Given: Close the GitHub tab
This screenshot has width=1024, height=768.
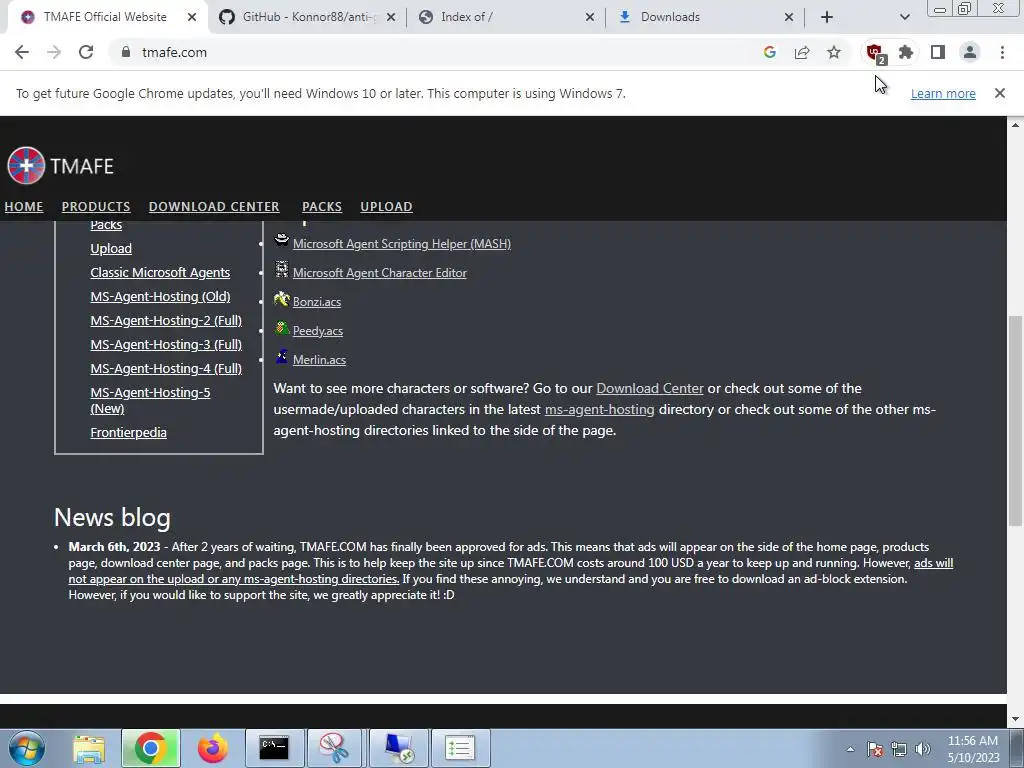Looking at the screenshot, I should tap(391, 17).
